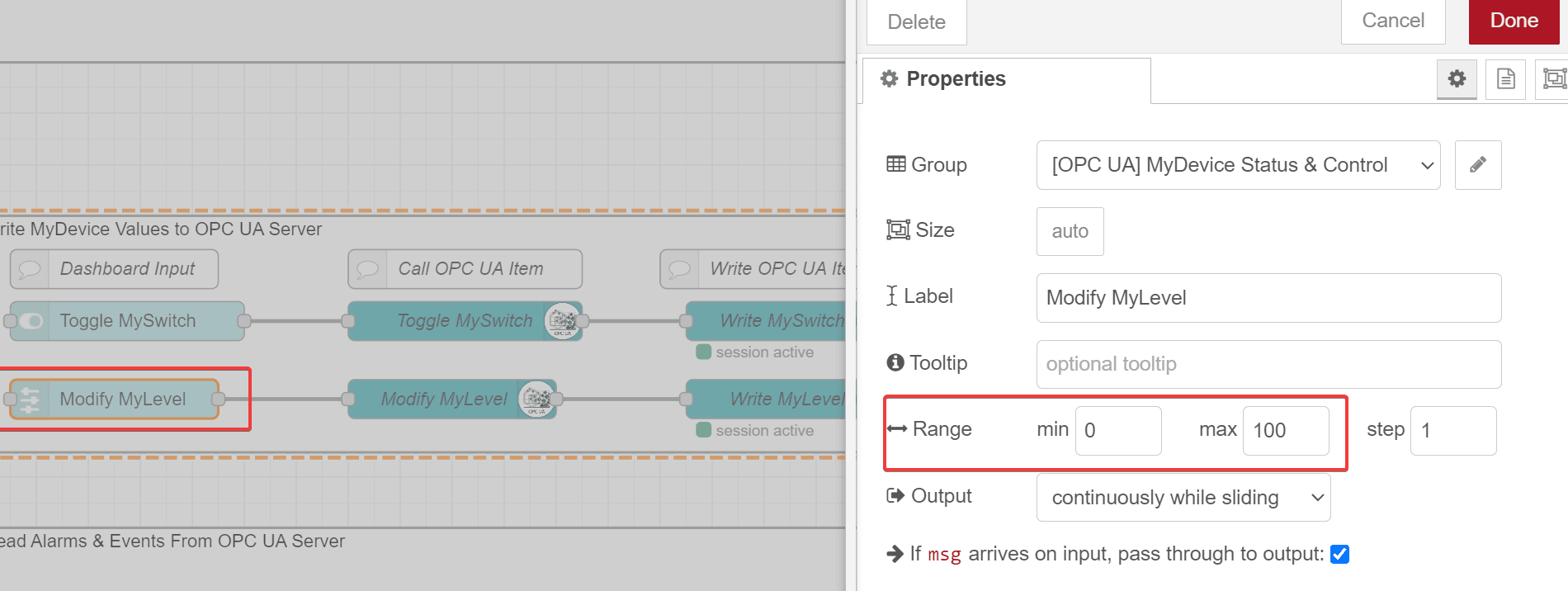Click the Label text field
1568x591 pixels.
(x=1268, y=298)
